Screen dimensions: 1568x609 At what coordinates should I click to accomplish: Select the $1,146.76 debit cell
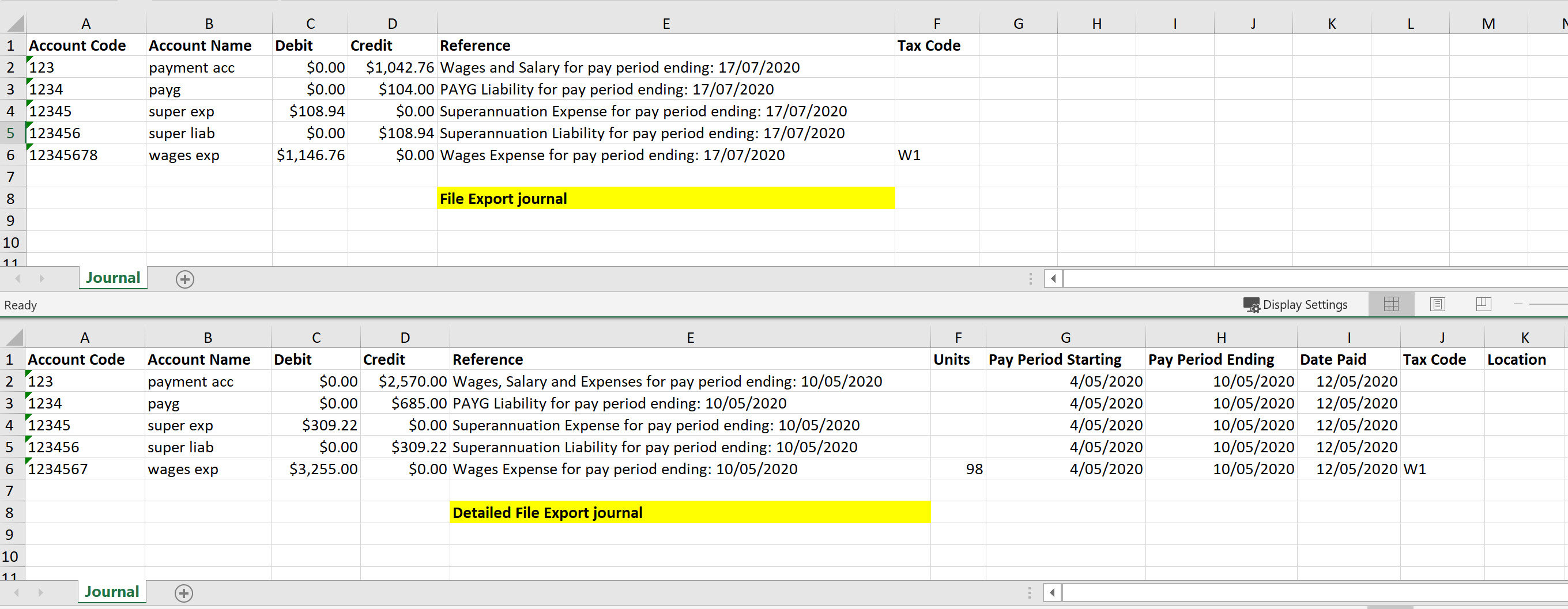[x=310, y=154]
